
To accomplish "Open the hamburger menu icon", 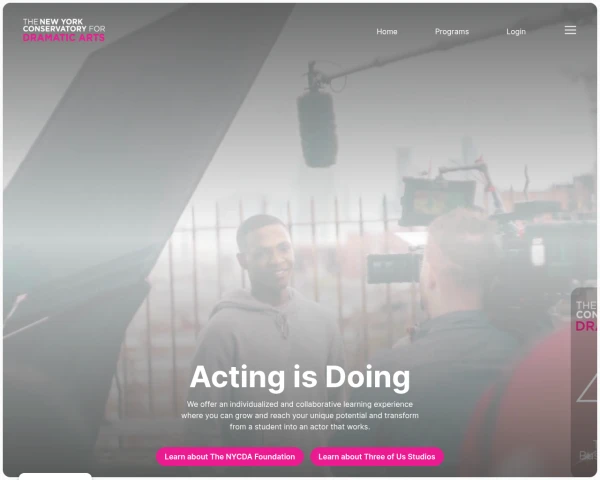I will pyautogui.click(x=570, y=30).
